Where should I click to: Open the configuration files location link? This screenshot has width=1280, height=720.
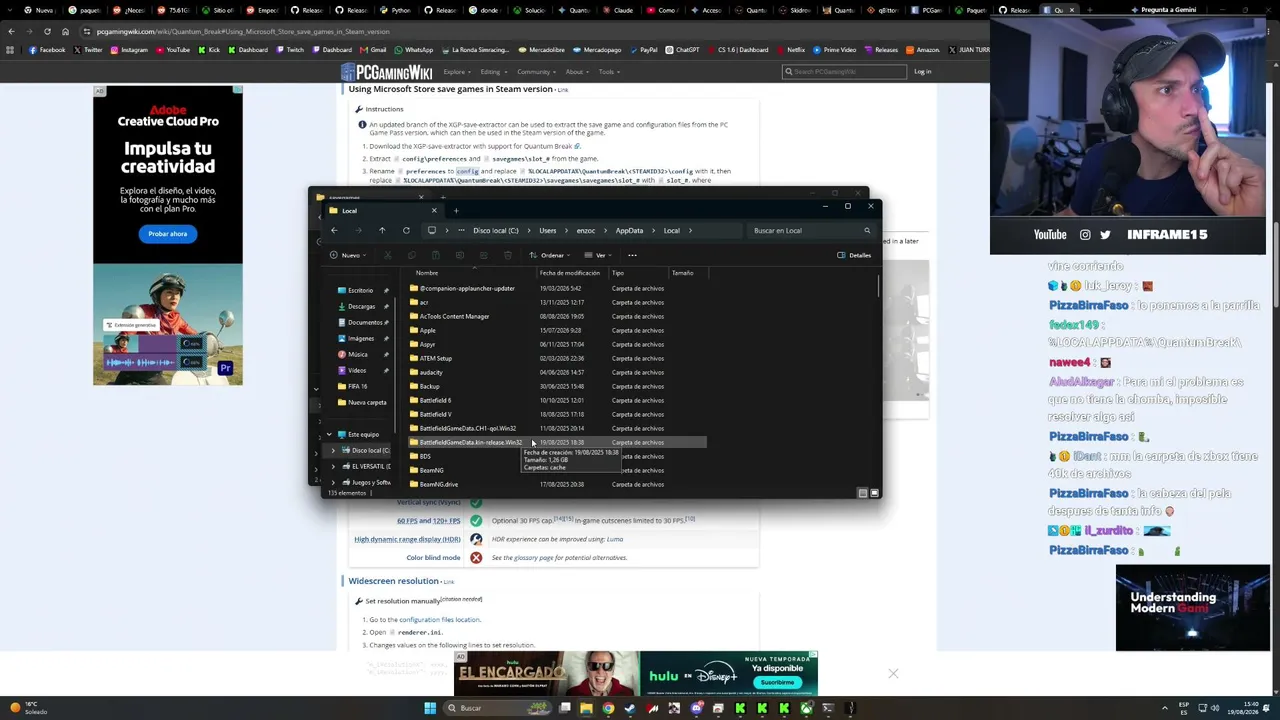click(x=439, y=620)
